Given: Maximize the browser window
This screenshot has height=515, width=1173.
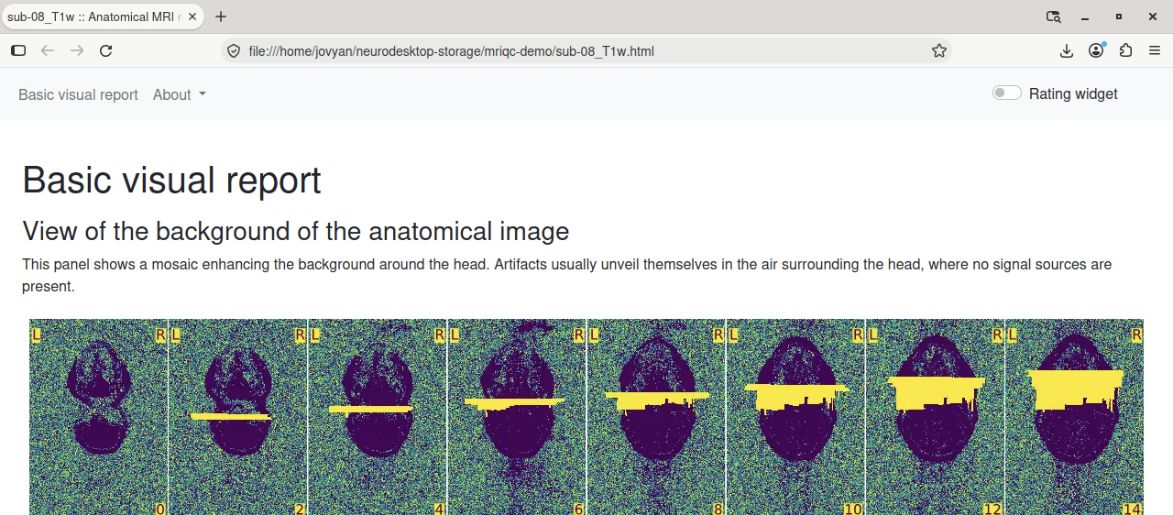Looking at the screenshot, I should coord(1118,16).
